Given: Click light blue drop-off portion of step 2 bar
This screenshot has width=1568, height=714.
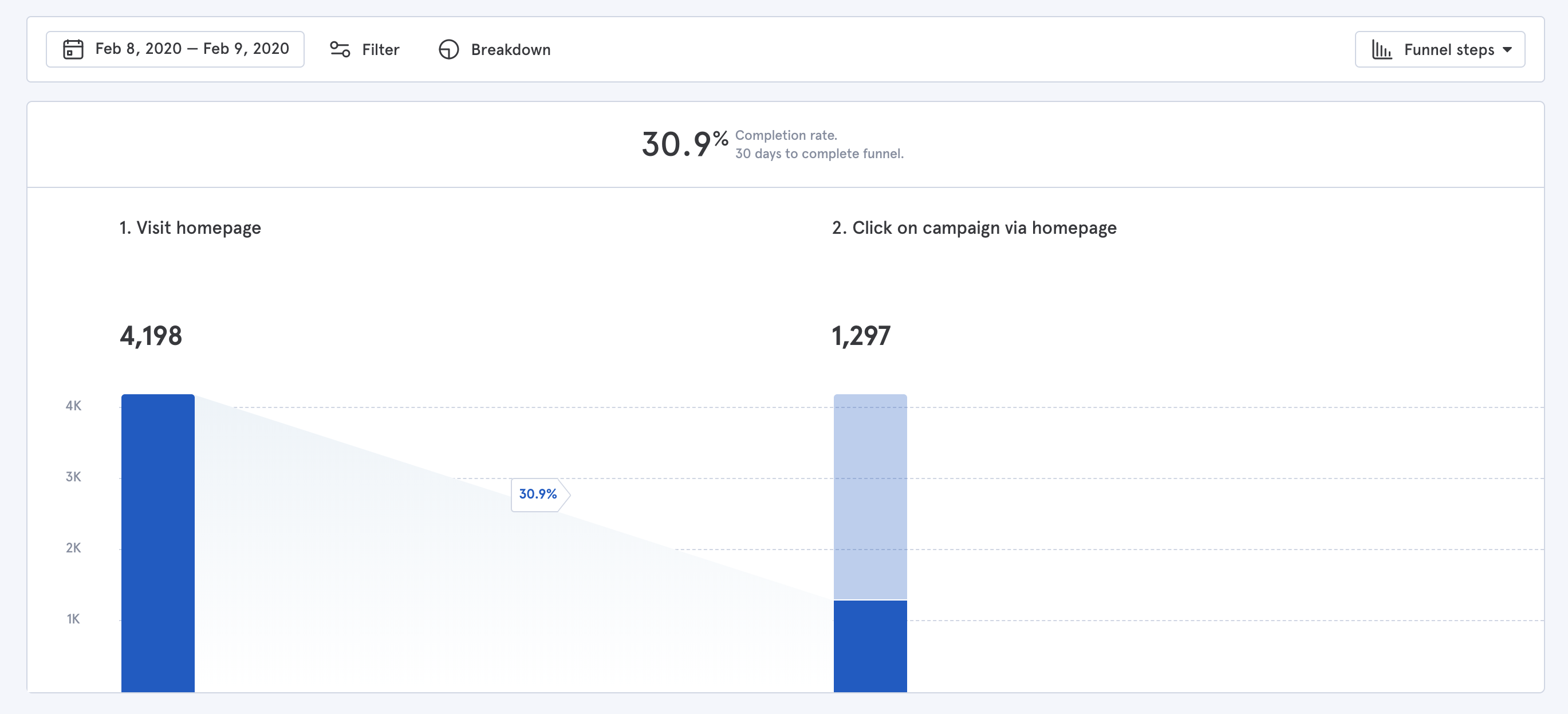Looking at the screenshot, I should 870,496.
